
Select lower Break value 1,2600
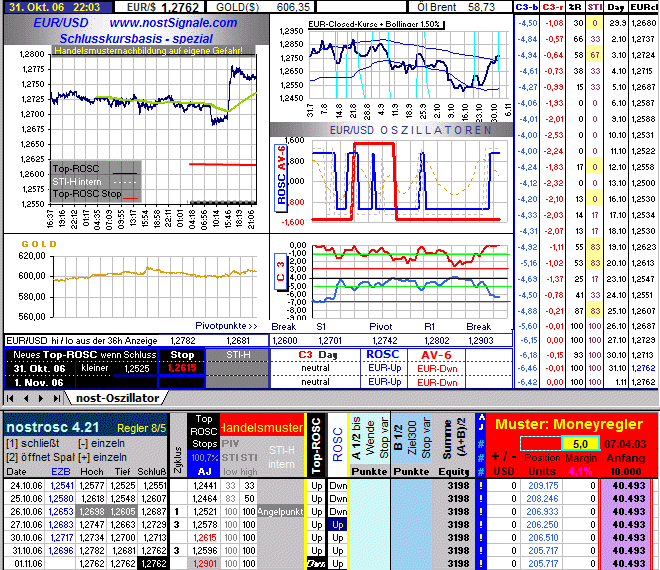[x=285, y=341]
